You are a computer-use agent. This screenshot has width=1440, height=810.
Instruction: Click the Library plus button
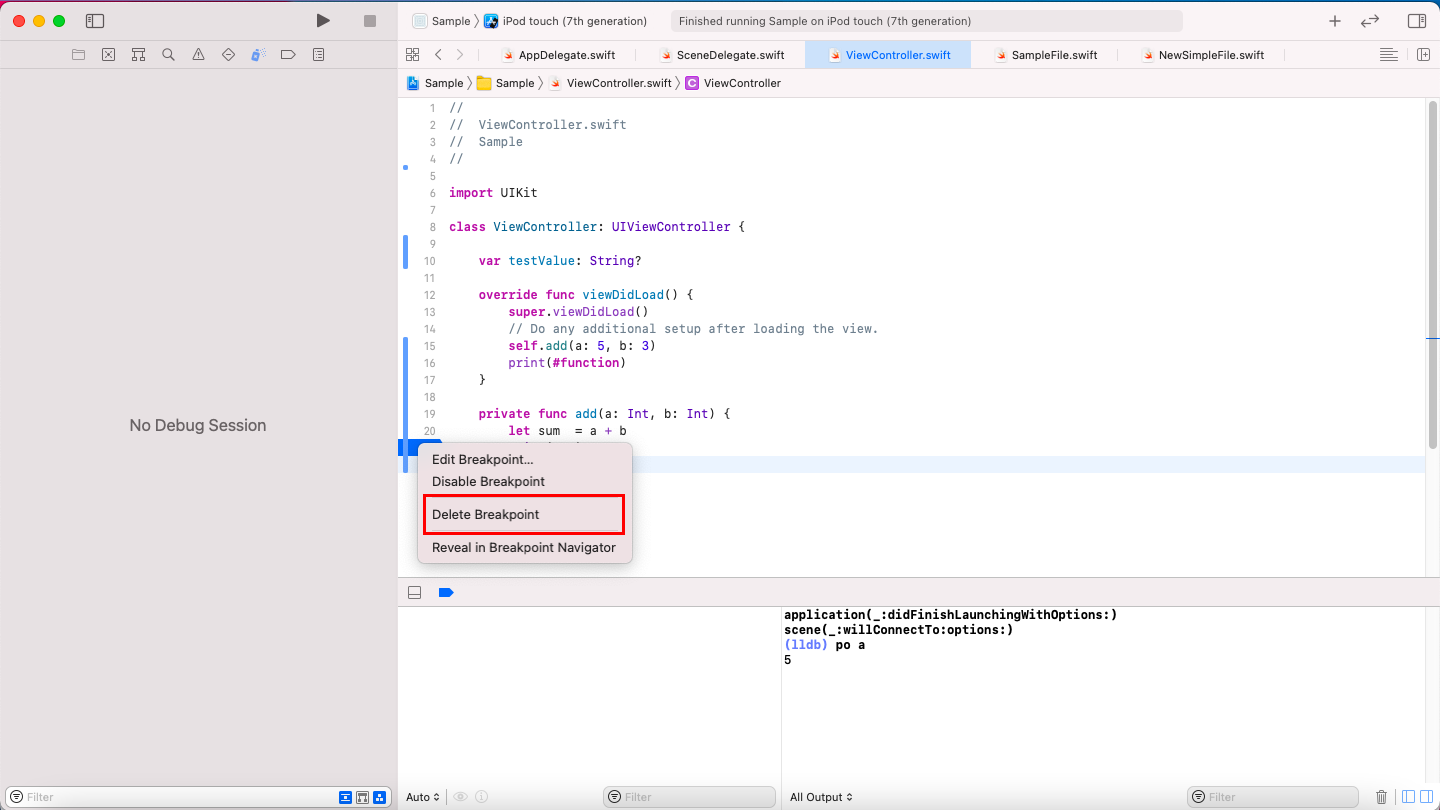tap(1334, 21)
